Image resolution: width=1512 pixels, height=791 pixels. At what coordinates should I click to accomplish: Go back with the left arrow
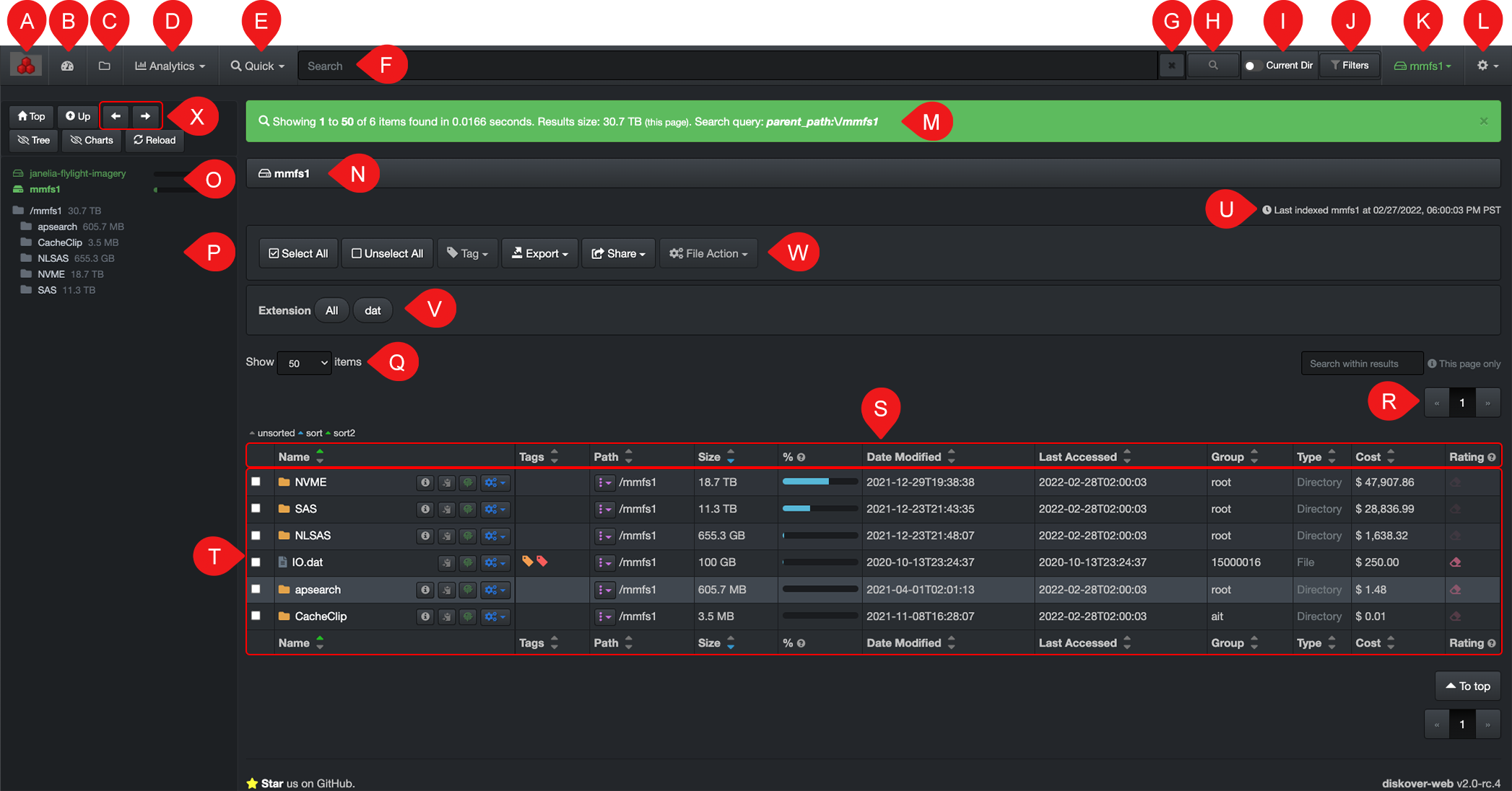coord(116,116)
